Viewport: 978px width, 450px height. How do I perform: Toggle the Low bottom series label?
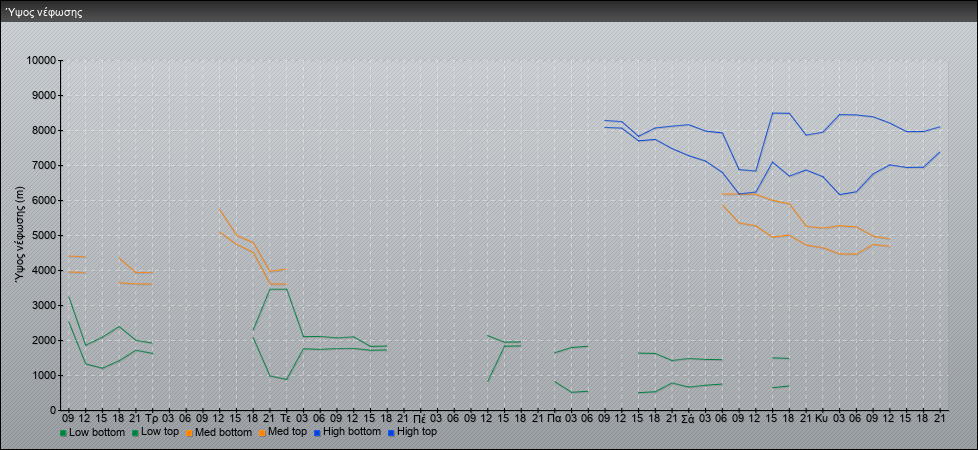[x=97, y=432]
